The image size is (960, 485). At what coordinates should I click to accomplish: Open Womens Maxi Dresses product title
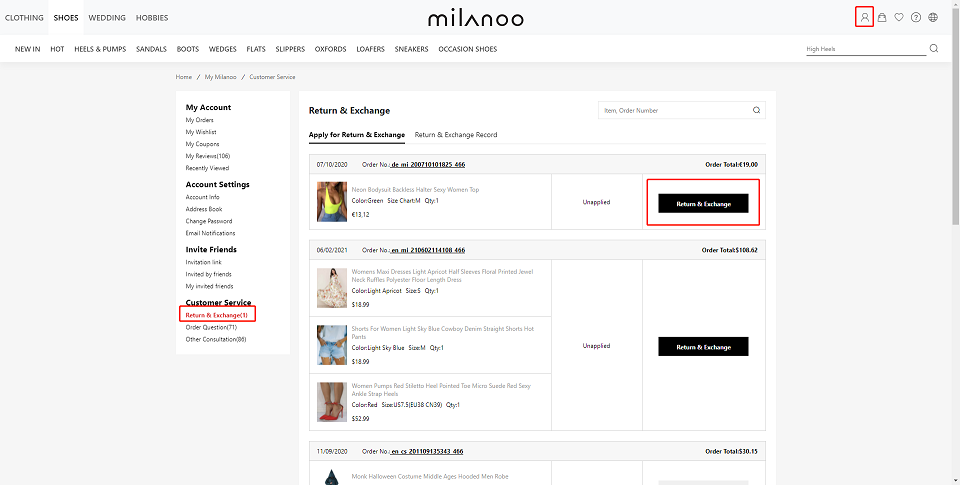(443, 276)
